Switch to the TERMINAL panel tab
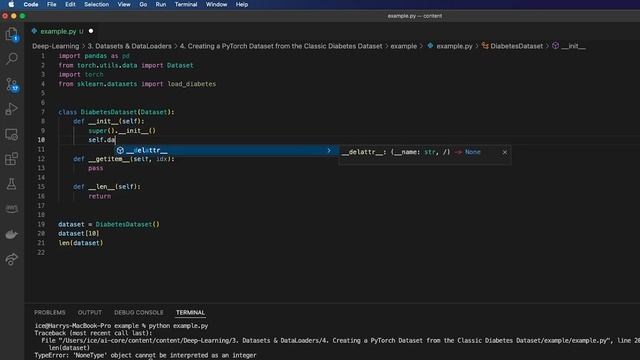The image size is (640, 360). pyautogui.click(x=190, y=312)
